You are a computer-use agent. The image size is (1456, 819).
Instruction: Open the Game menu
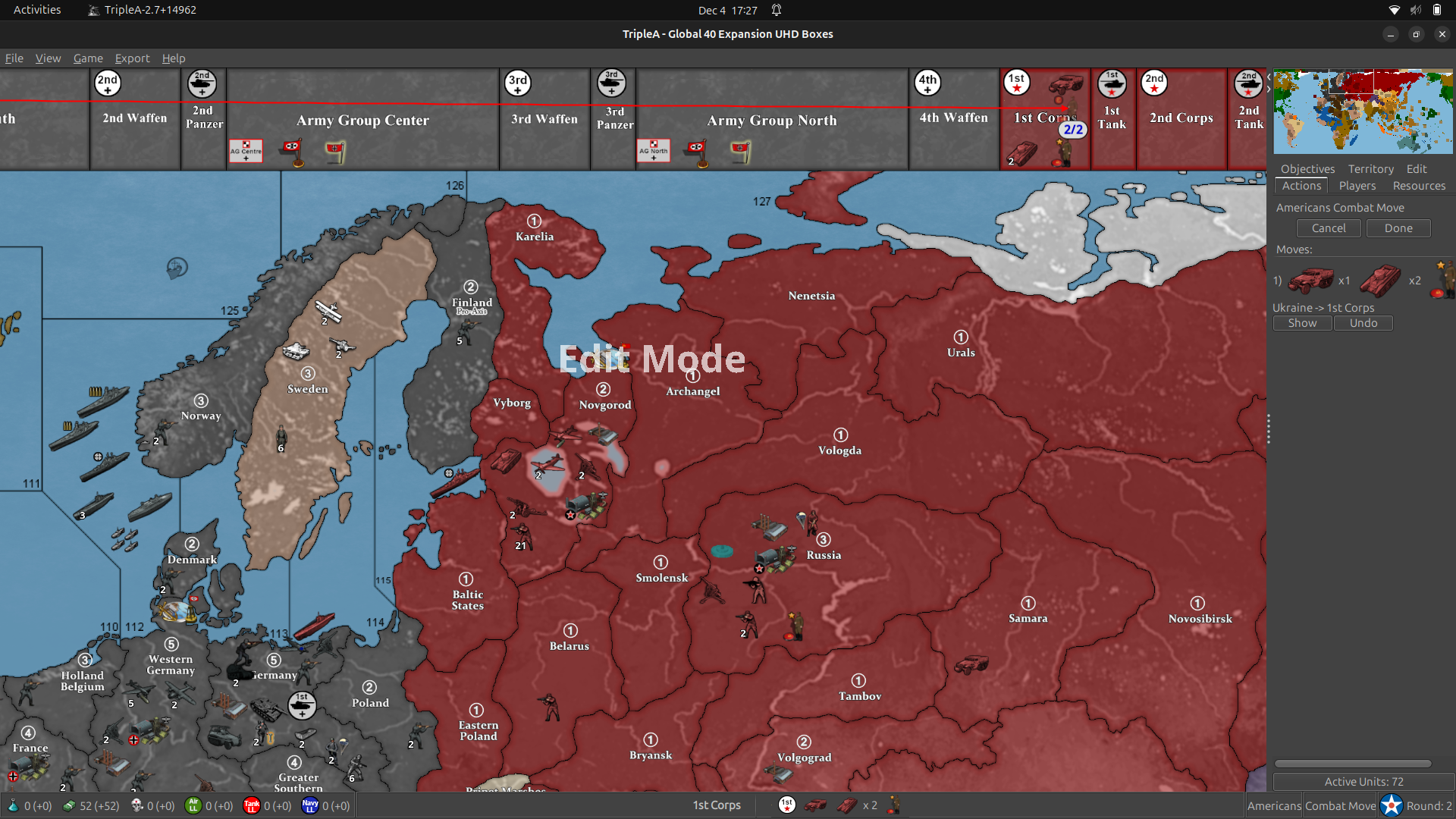point(88,58)
